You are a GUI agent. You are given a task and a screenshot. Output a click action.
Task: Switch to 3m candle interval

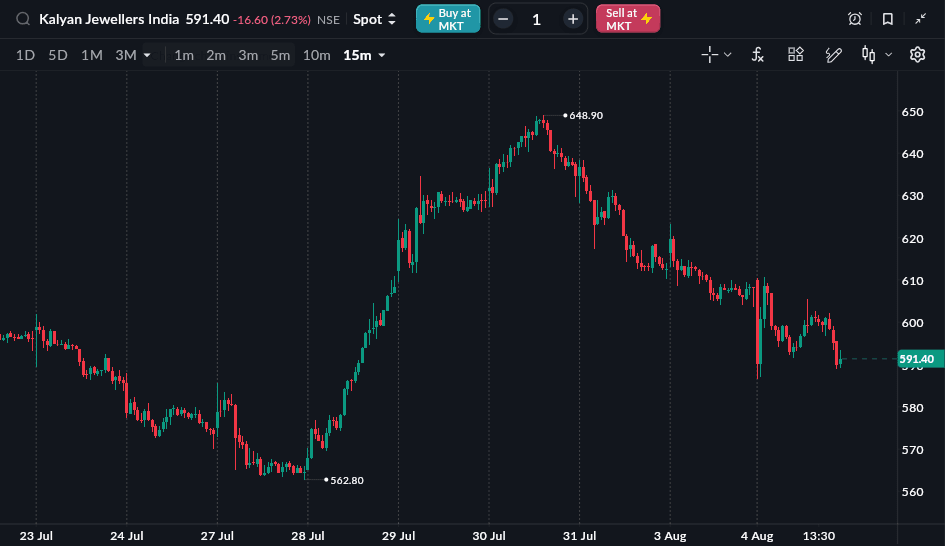tap(248, 55)
